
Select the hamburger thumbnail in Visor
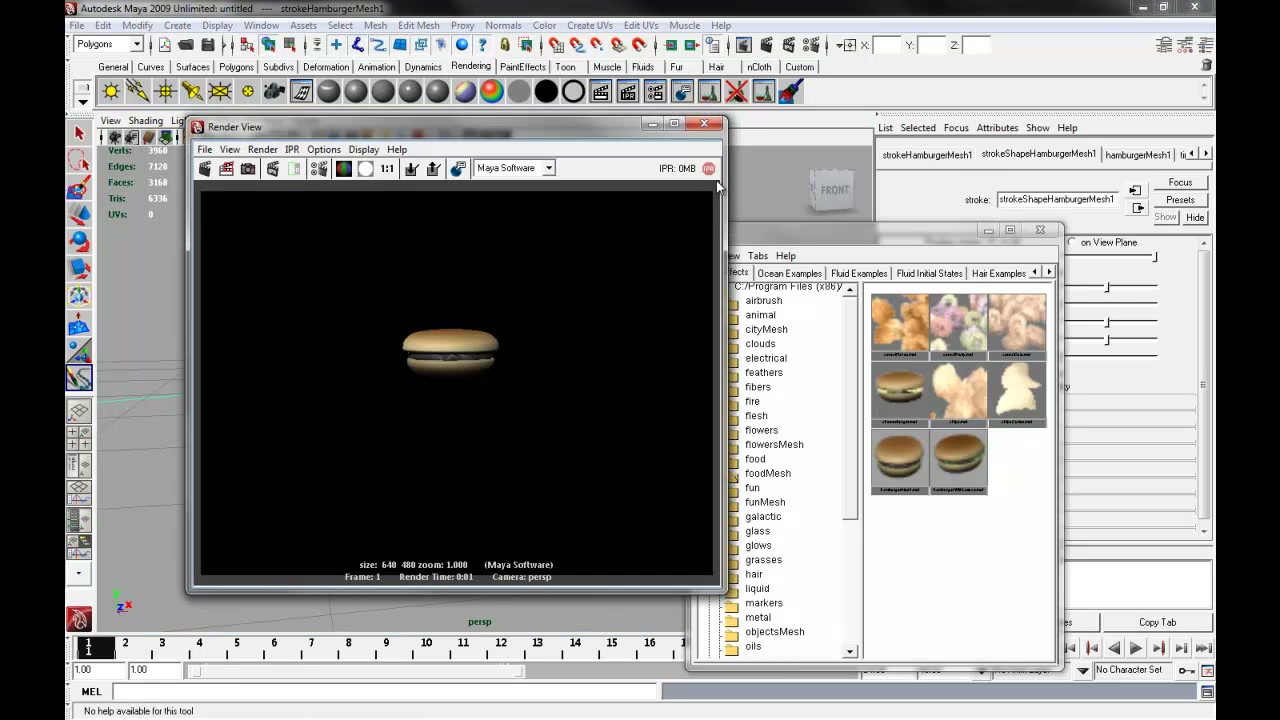pos(899,462)
